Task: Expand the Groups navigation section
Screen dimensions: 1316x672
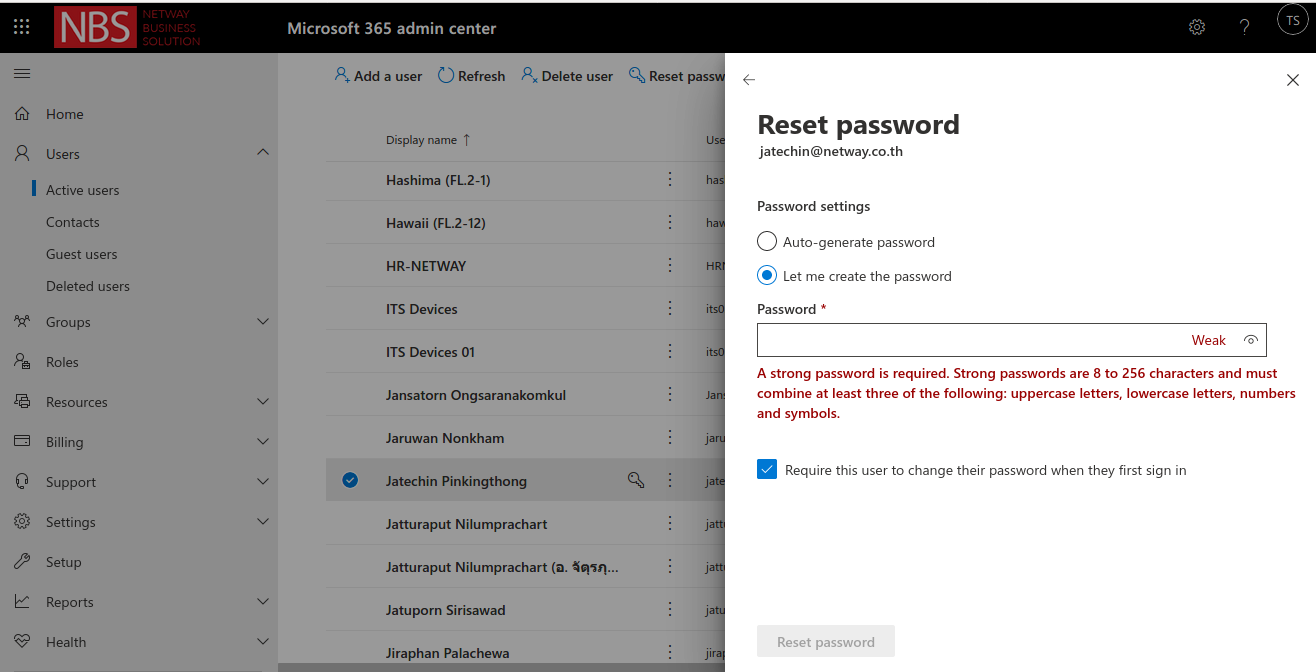Action: [x=263, y=322]
